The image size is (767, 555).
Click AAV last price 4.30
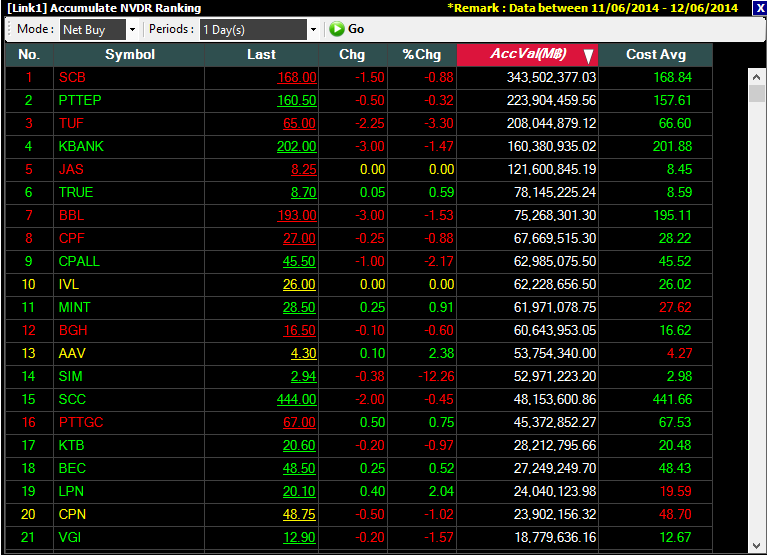(x=304, y=353)
